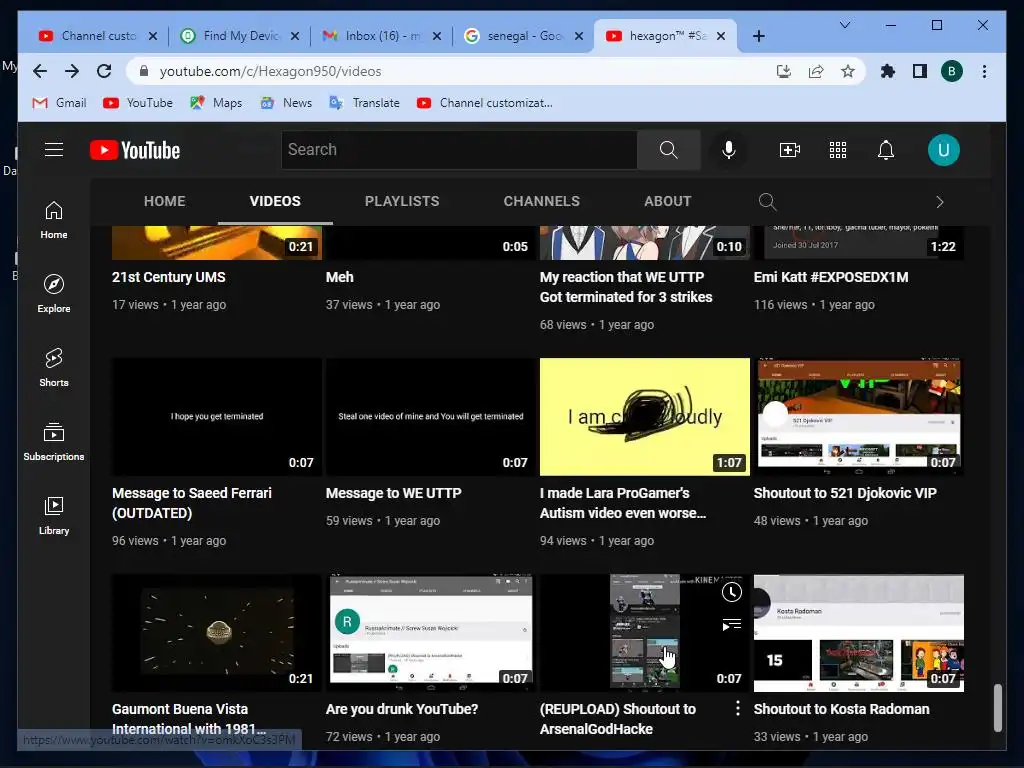The width and height of the screenshot is (1024, 768).
Task: Open Gmail bookmark
Action: [x=59, y=103]
